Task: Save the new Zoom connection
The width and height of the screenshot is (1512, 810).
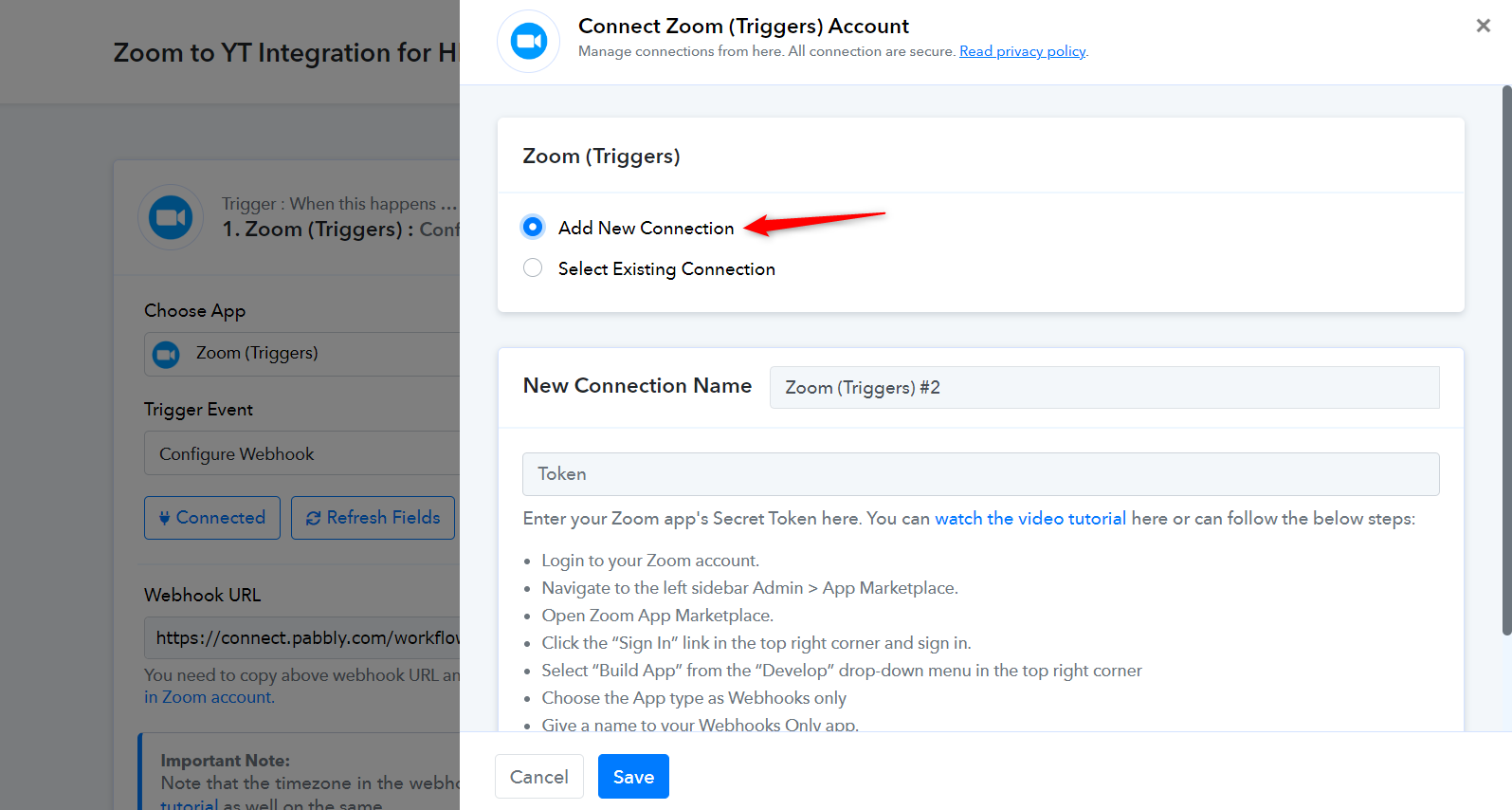Action: (x=633, y=777)
